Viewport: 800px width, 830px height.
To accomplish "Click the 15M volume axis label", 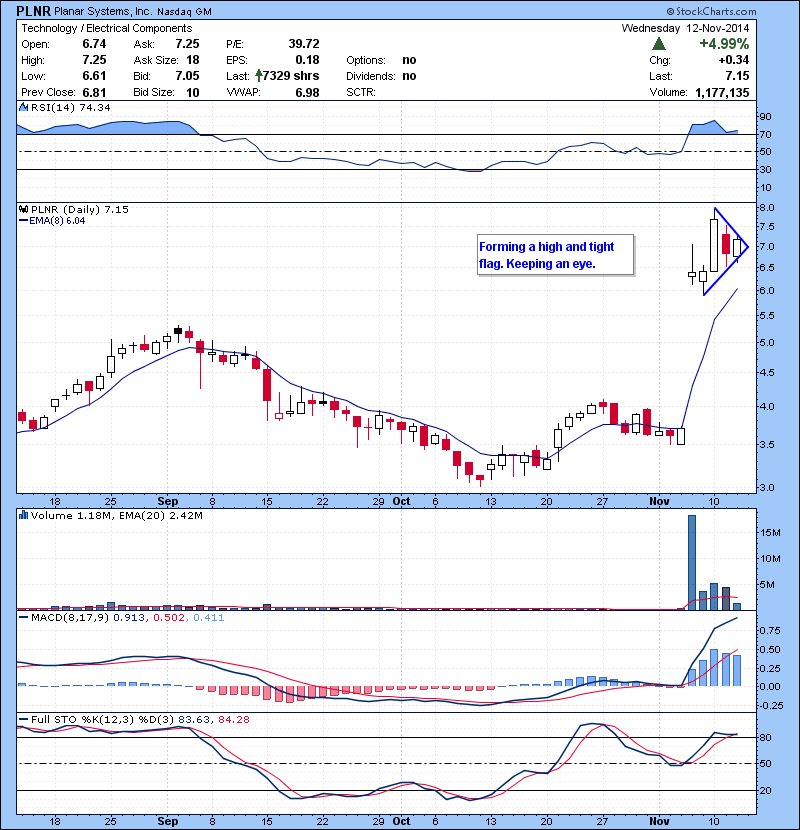I will pos(770,533).
